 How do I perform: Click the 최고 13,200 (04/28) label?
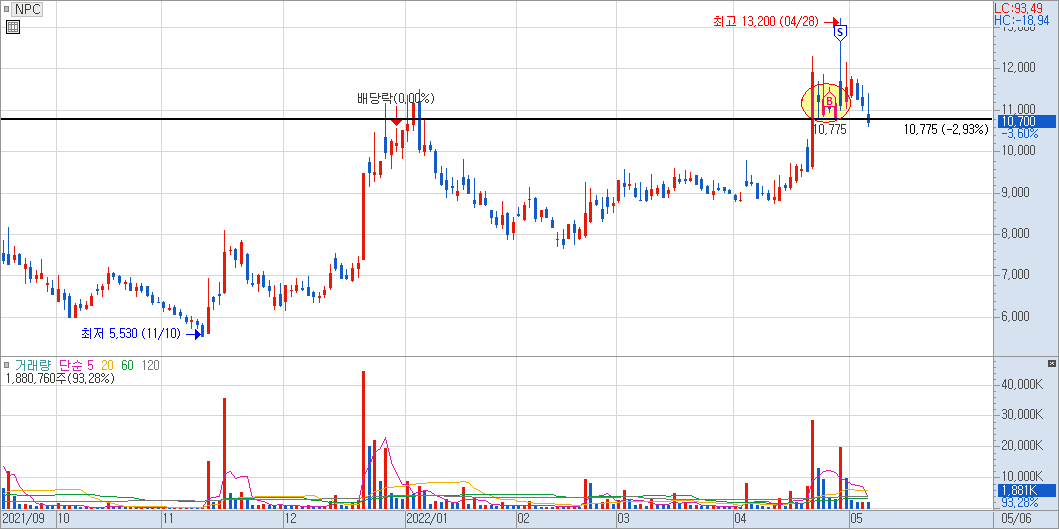tap(766, 22)
